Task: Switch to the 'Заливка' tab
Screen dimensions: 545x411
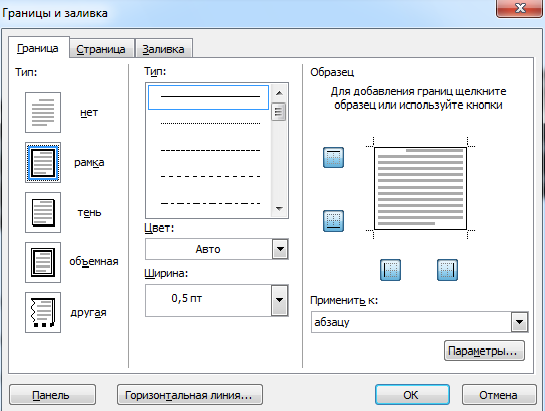Action: (163, 49)
